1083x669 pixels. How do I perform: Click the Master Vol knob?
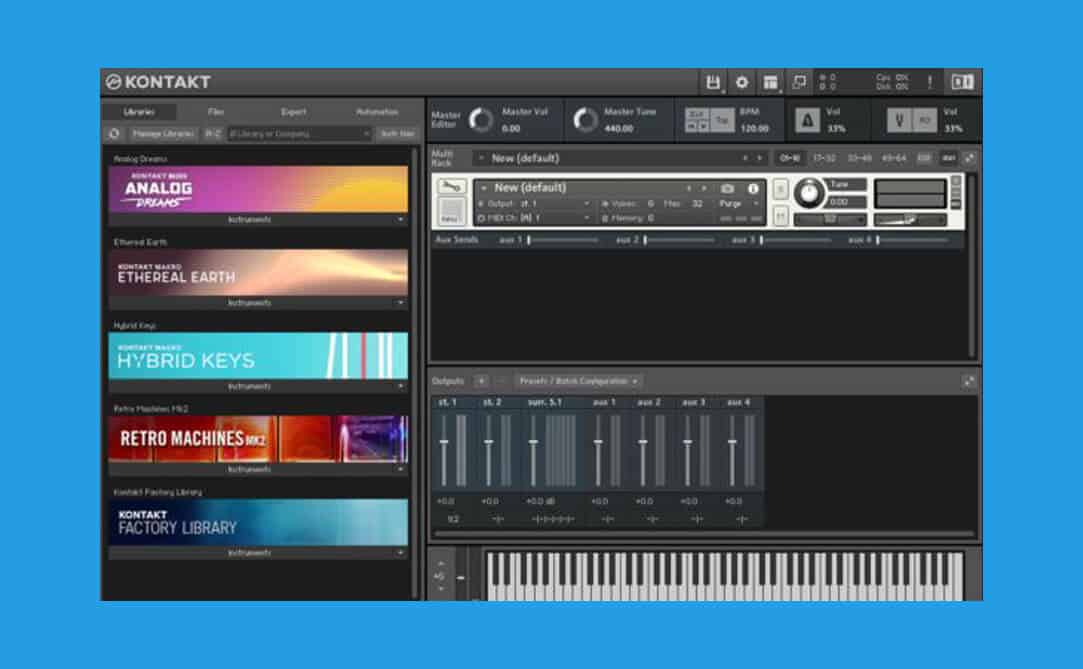[481, 120]
